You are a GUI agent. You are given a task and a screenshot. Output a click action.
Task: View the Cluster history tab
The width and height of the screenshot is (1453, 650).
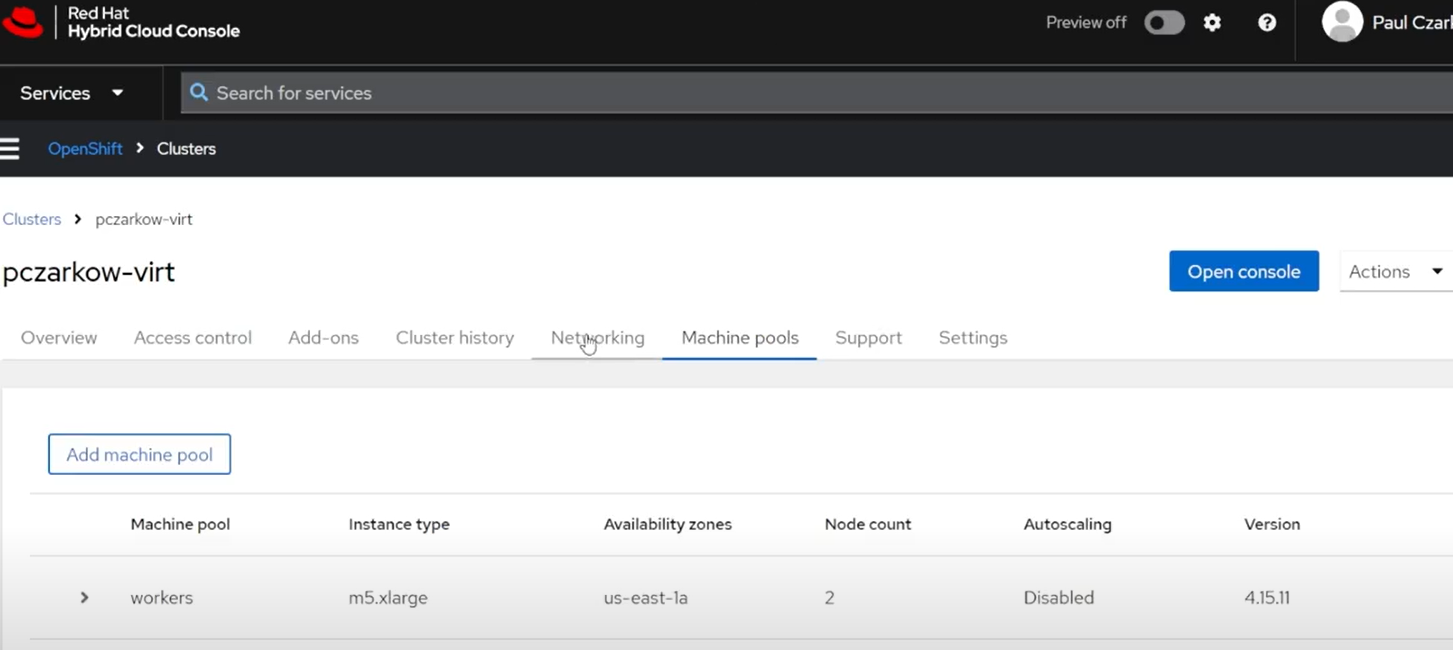point(455,338)
